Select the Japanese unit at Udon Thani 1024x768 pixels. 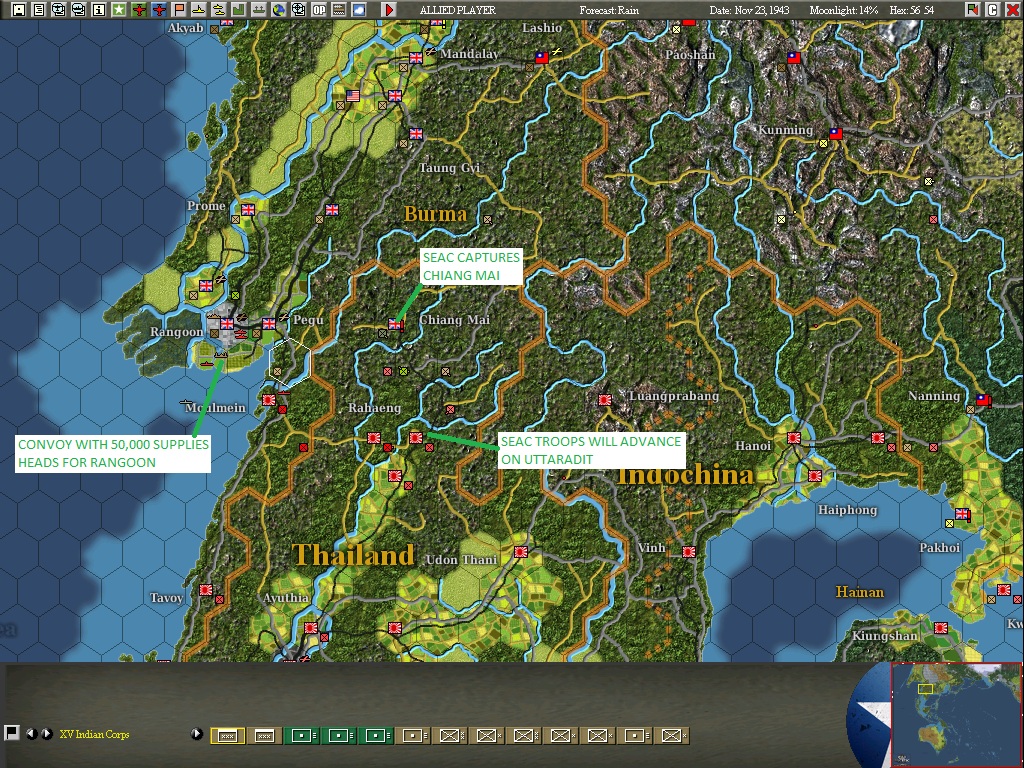520,552
